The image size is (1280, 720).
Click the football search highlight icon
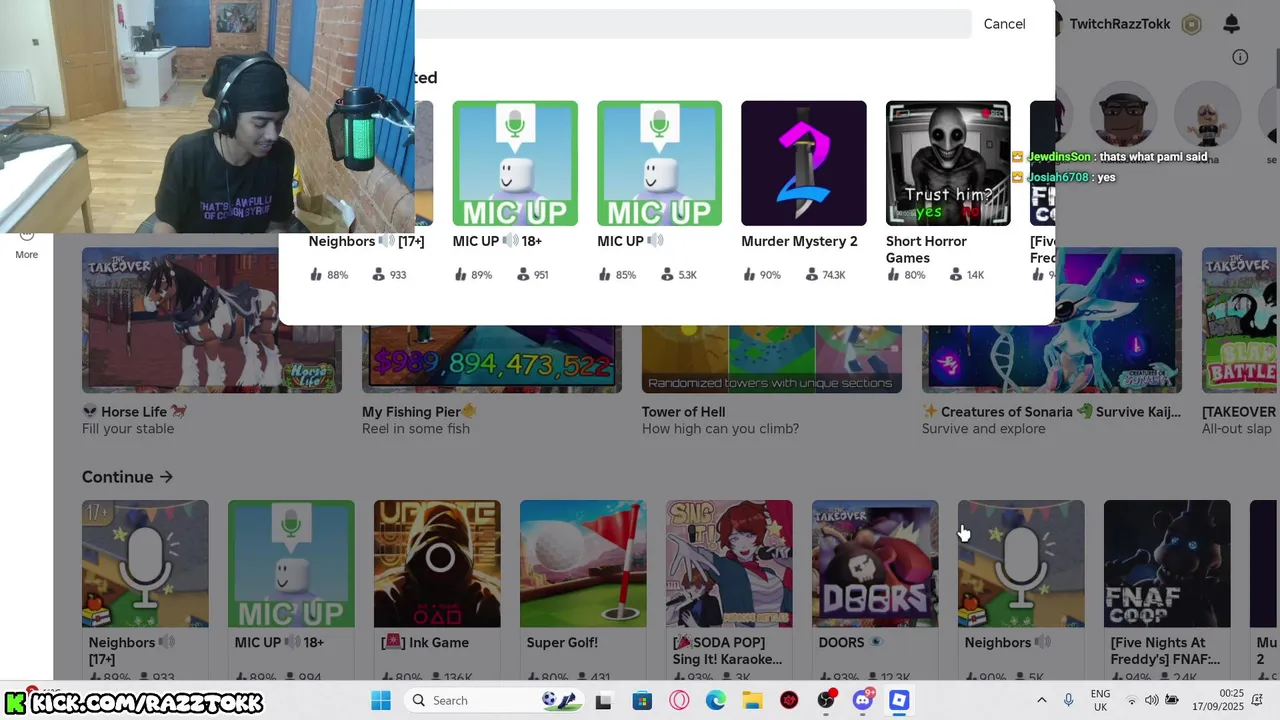(560, 700)
